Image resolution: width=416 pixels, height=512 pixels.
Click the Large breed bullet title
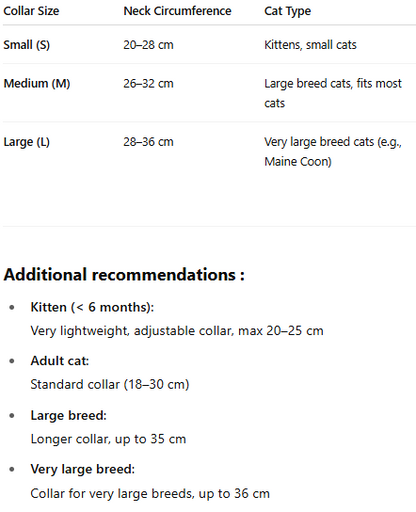(x=69, y=415)
